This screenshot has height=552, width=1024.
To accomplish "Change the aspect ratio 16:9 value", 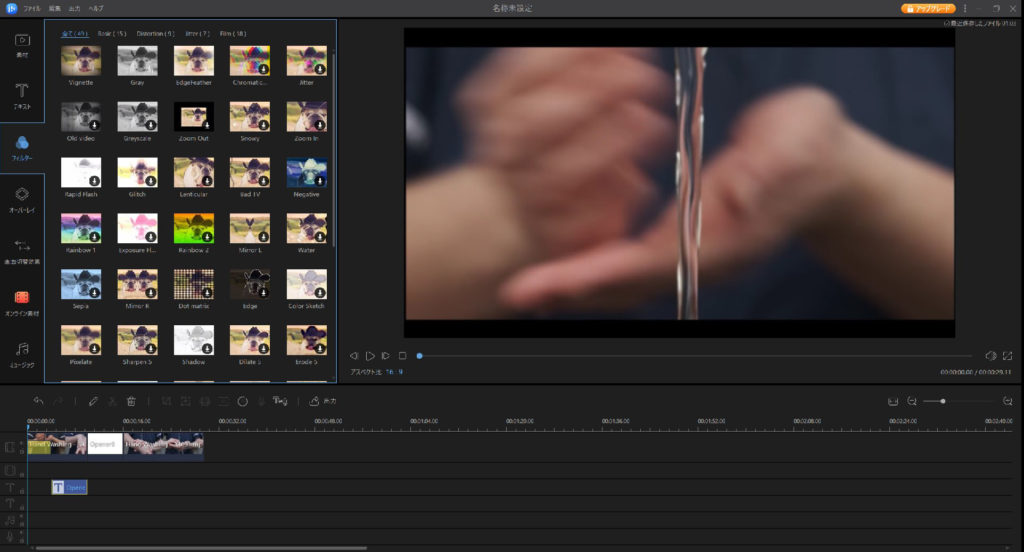I will click(x=394, y=372).
